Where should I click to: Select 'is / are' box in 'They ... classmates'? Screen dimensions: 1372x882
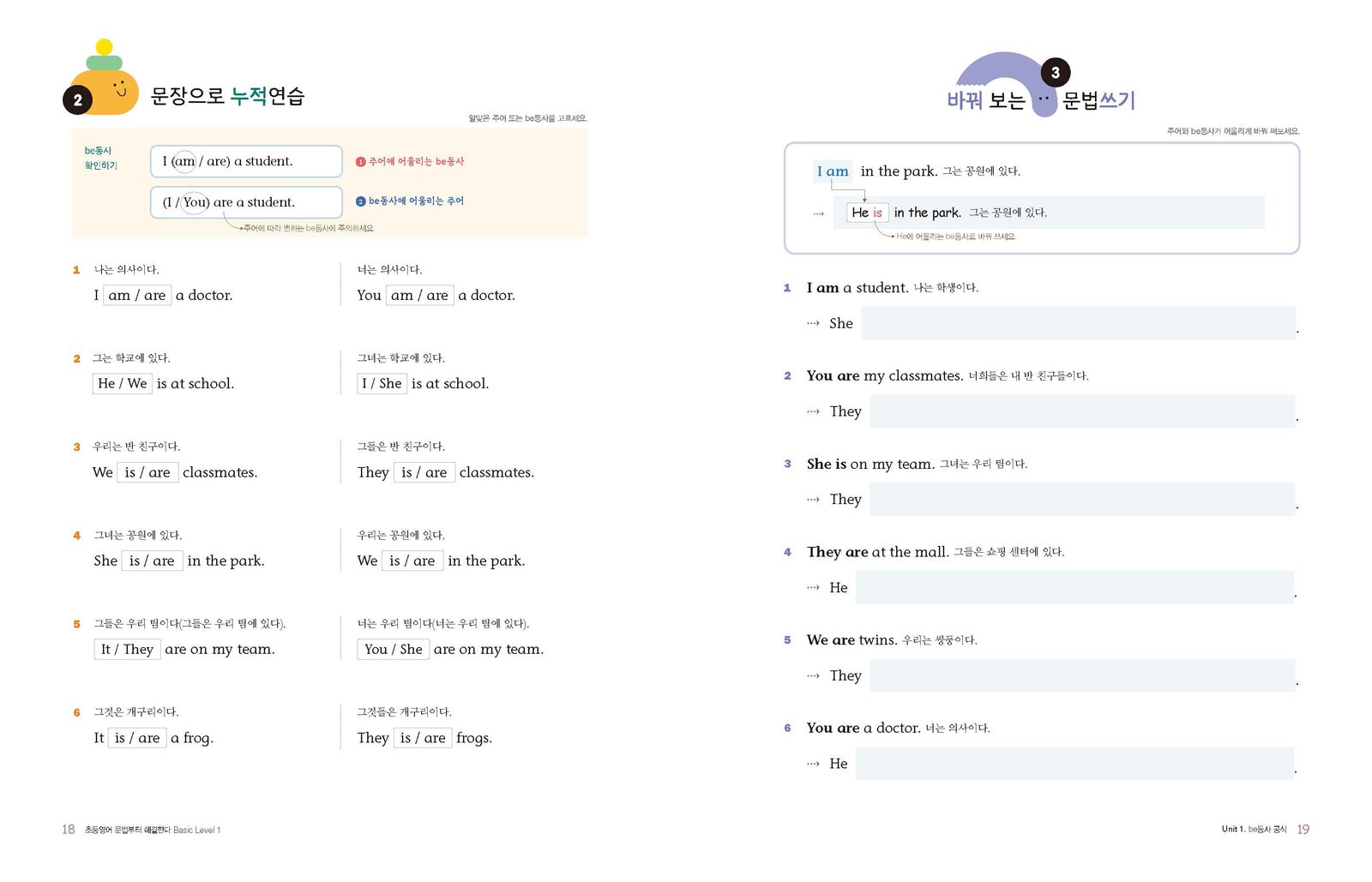click(424, 472)
